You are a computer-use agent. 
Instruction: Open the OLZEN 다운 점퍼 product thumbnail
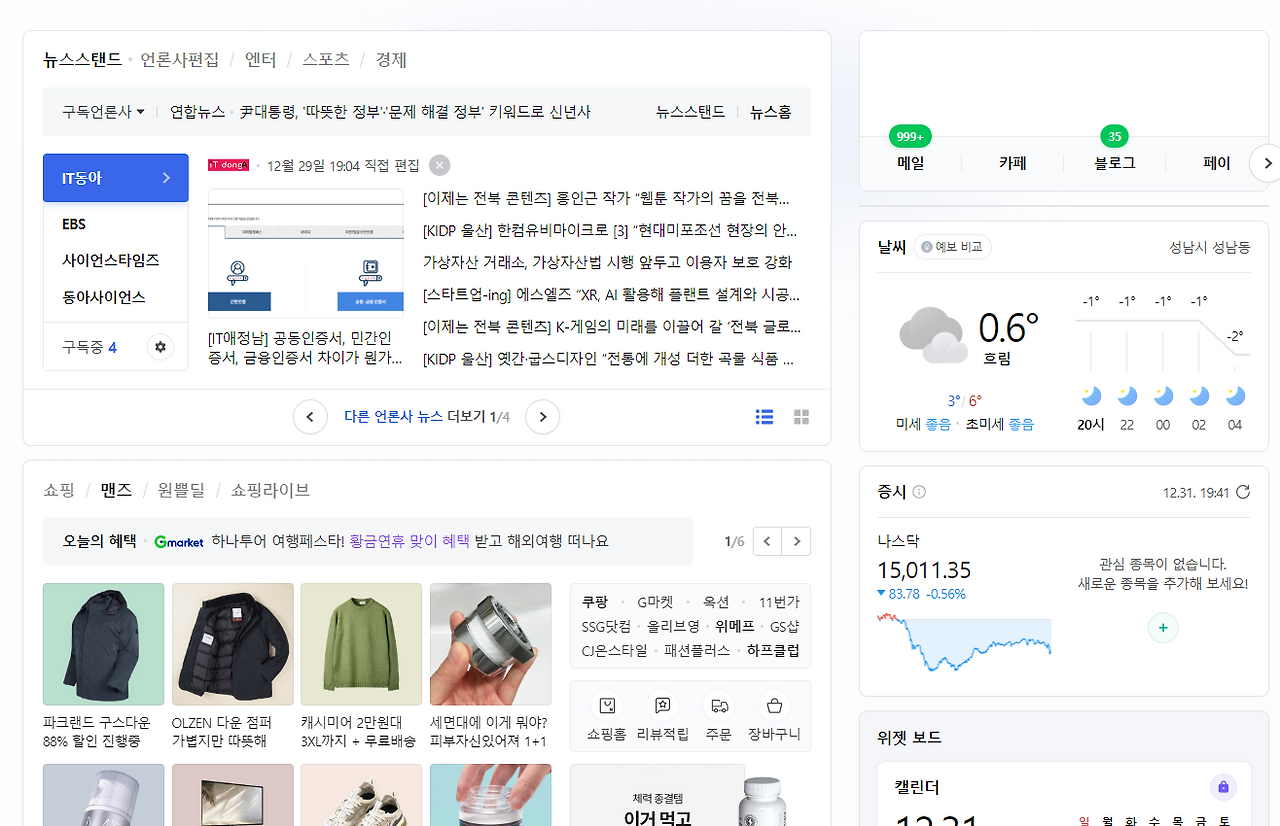233,644
